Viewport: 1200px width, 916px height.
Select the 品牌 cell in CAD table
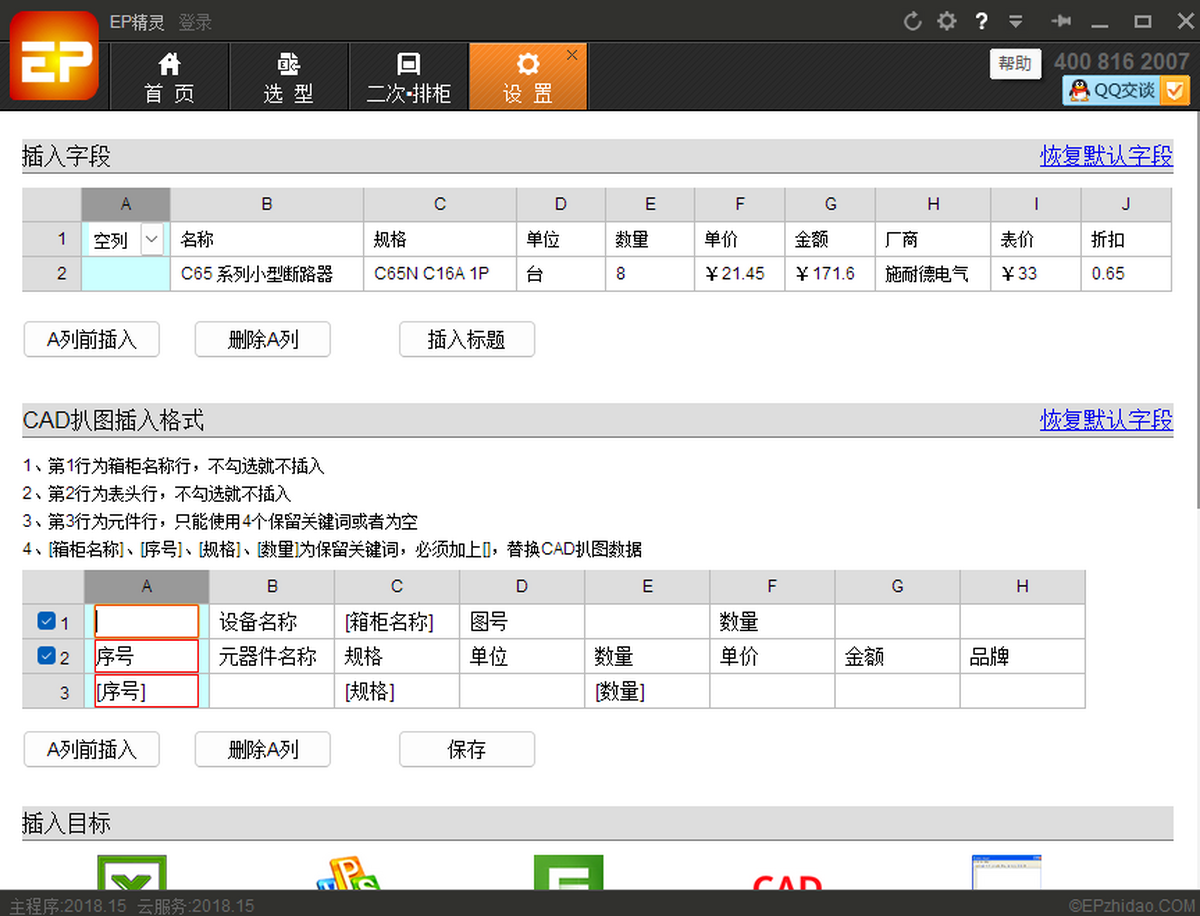[1022, 656]
